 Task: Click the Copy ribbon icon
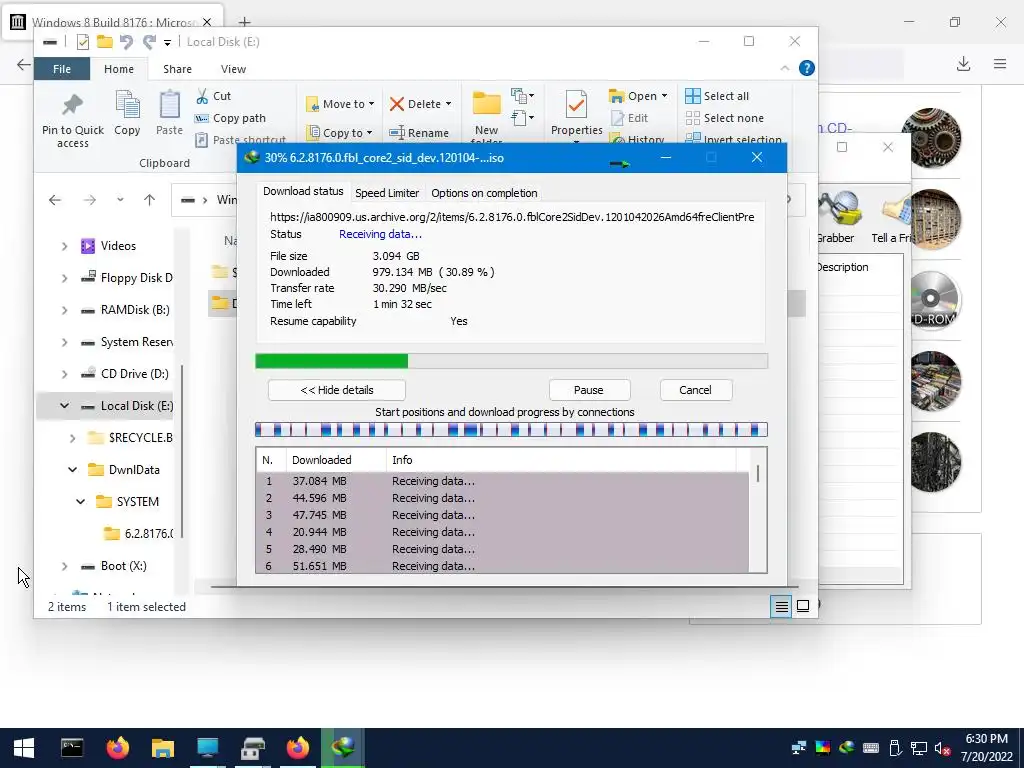click(x=127, y=104)
